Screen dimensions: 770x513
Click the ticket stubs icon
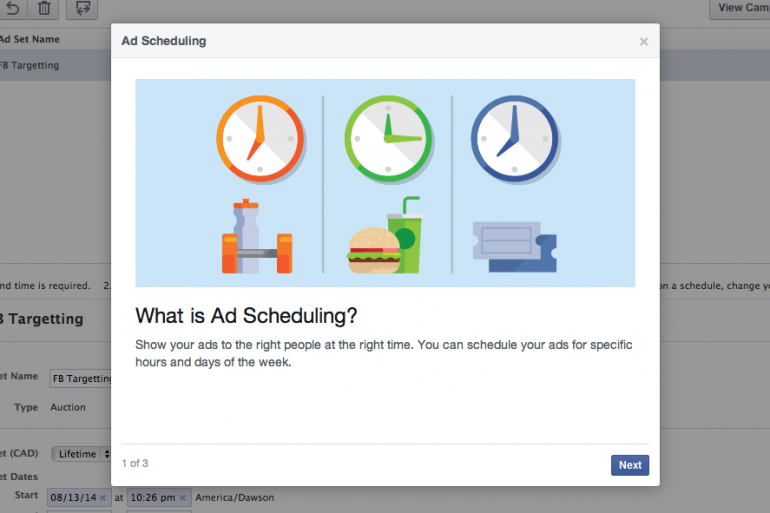pos(514,246)
